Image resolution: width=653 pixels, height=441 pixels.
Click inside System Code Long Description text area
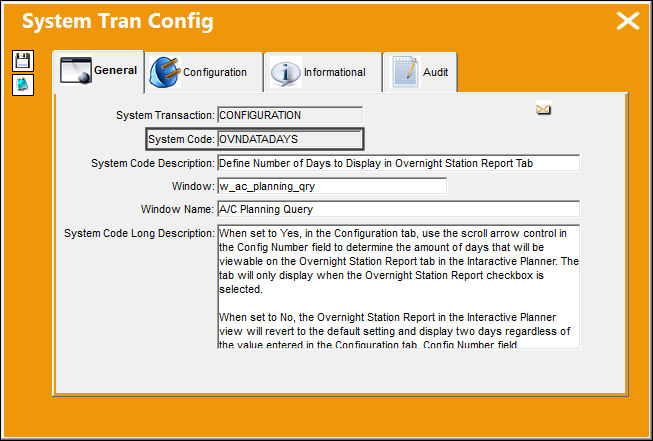399,287
